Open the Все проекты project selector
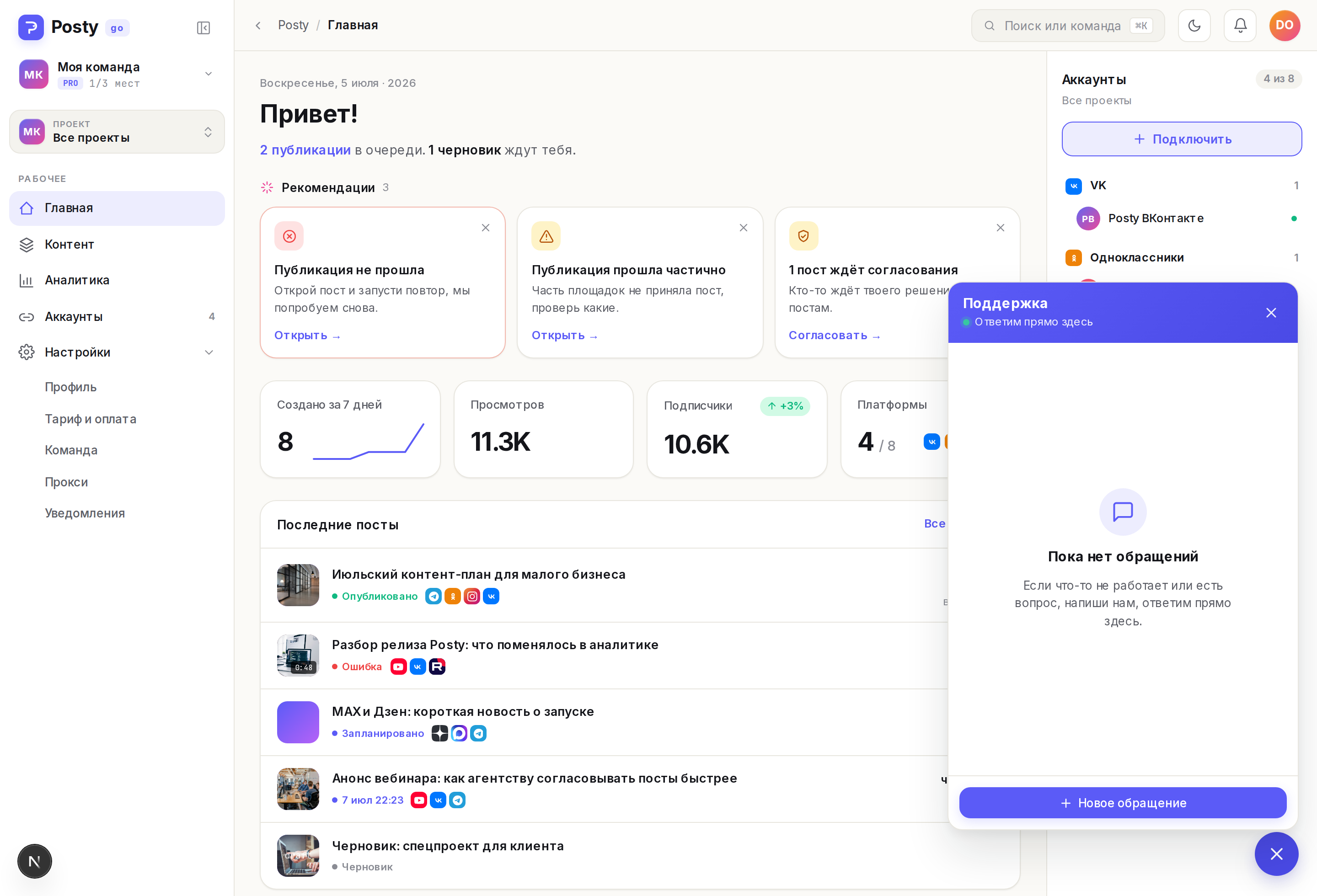 [117, 132]
